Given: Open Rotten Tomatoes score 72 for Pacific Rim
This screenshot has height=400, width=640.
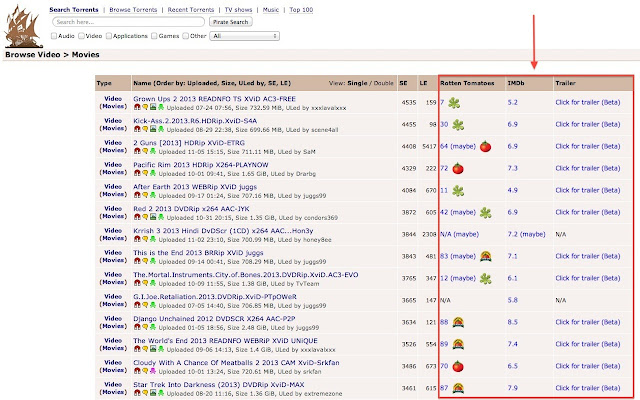Looking at the screenshot, I should click(x=444, y=168).
